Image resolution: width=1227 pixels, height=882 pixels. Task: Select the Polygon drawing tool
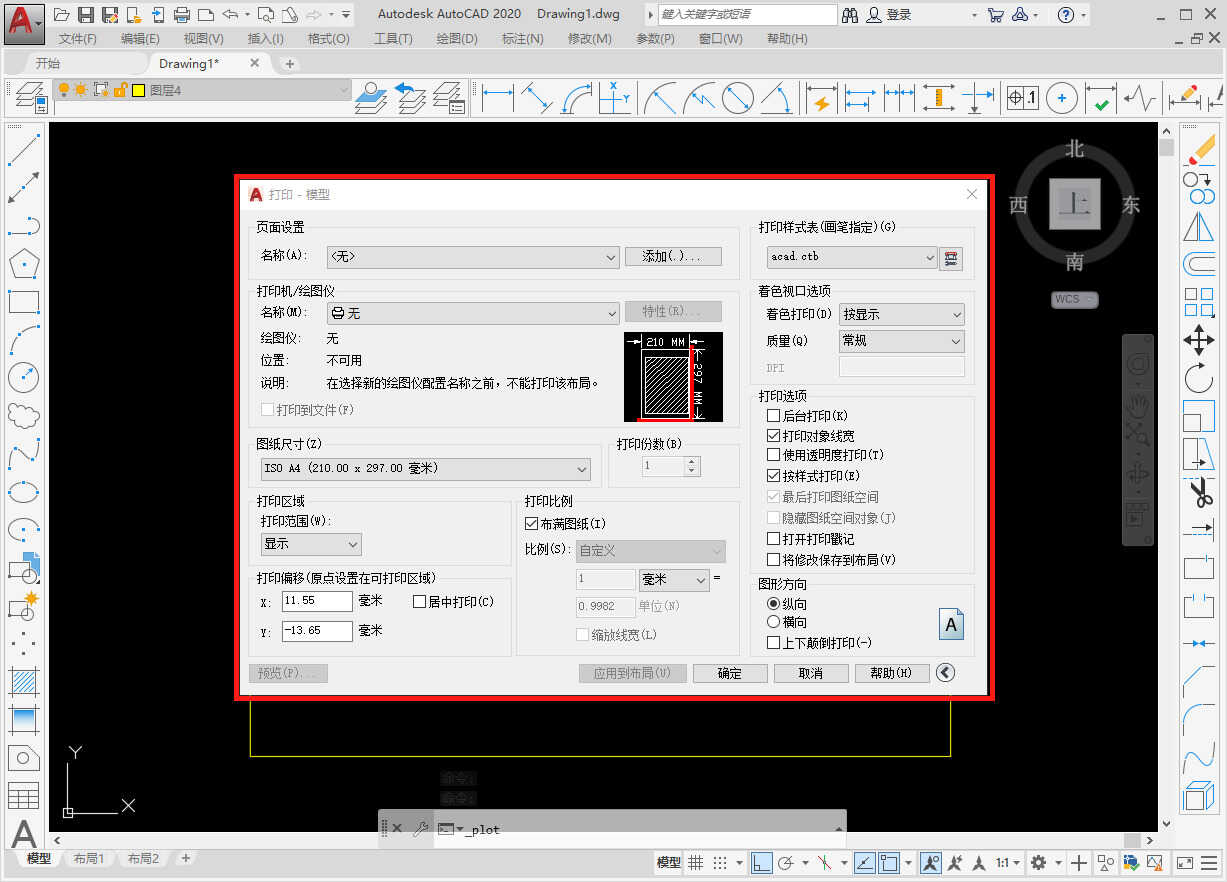point(23,264)
